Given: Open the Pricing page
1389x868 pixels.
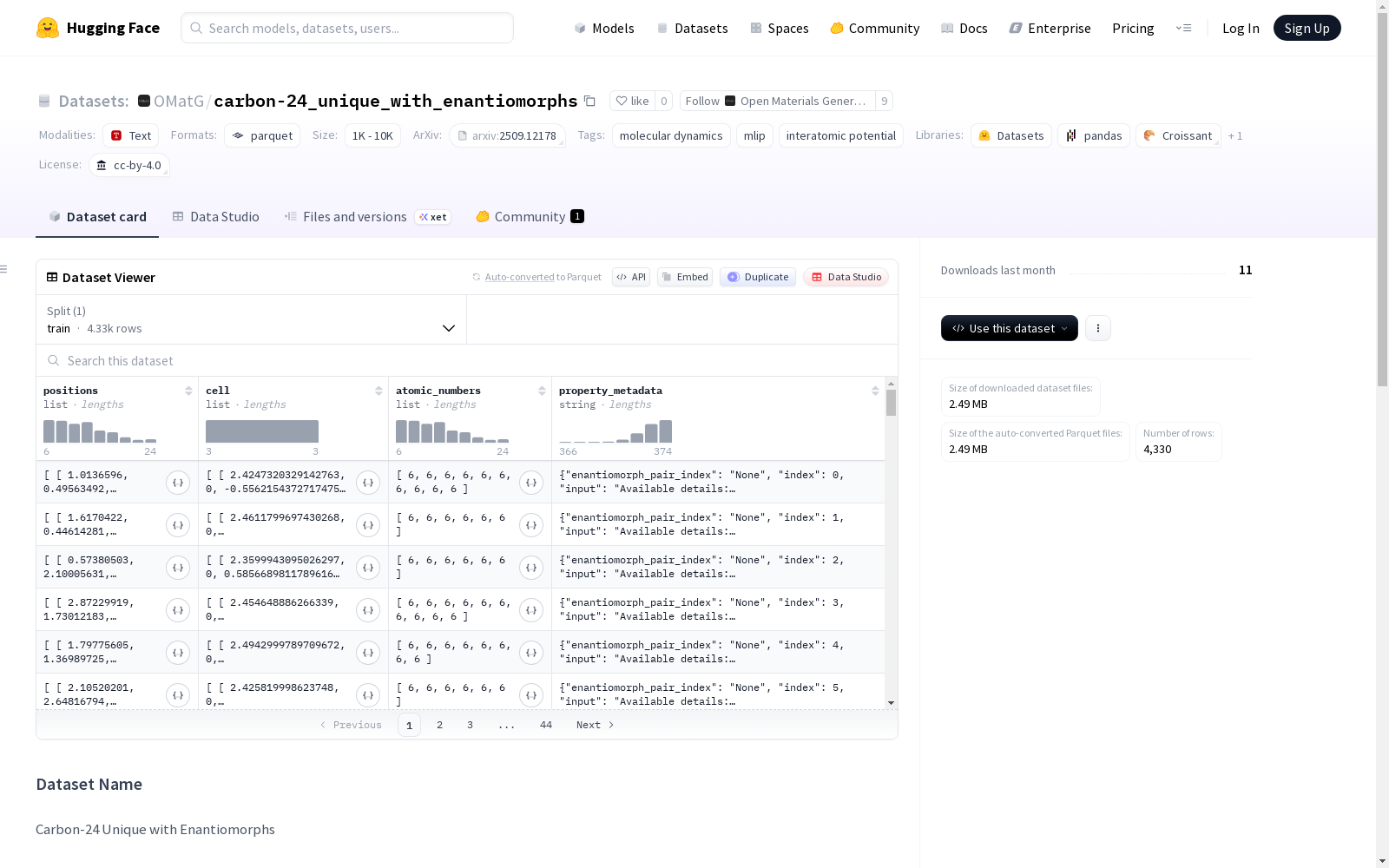Looking at the screenshot, I should tap(1133, 28).
